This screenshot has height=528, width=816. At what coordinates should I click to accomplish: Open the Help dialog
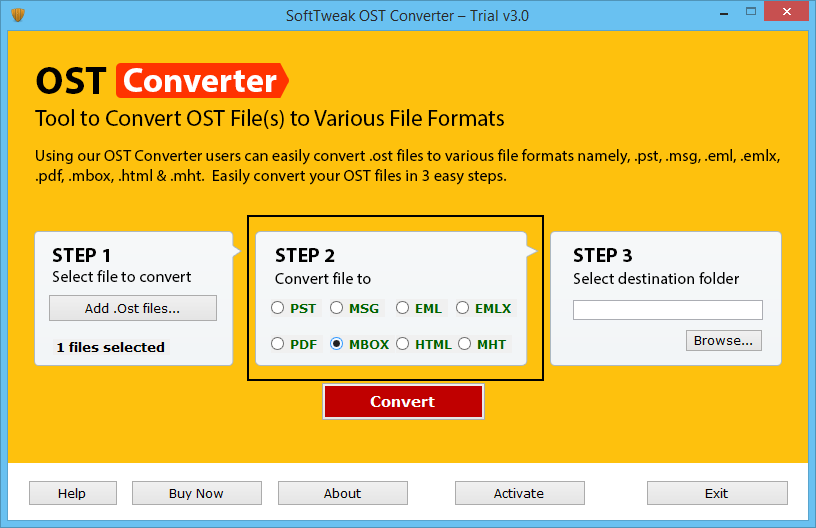pos(72,493)
